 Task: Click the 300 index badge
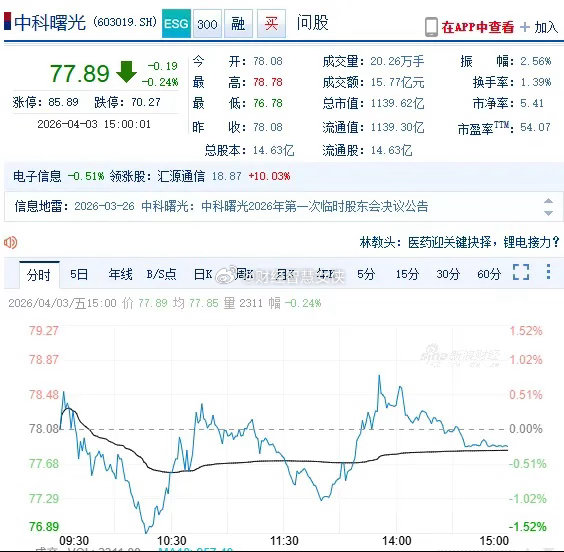pos(207,24)
